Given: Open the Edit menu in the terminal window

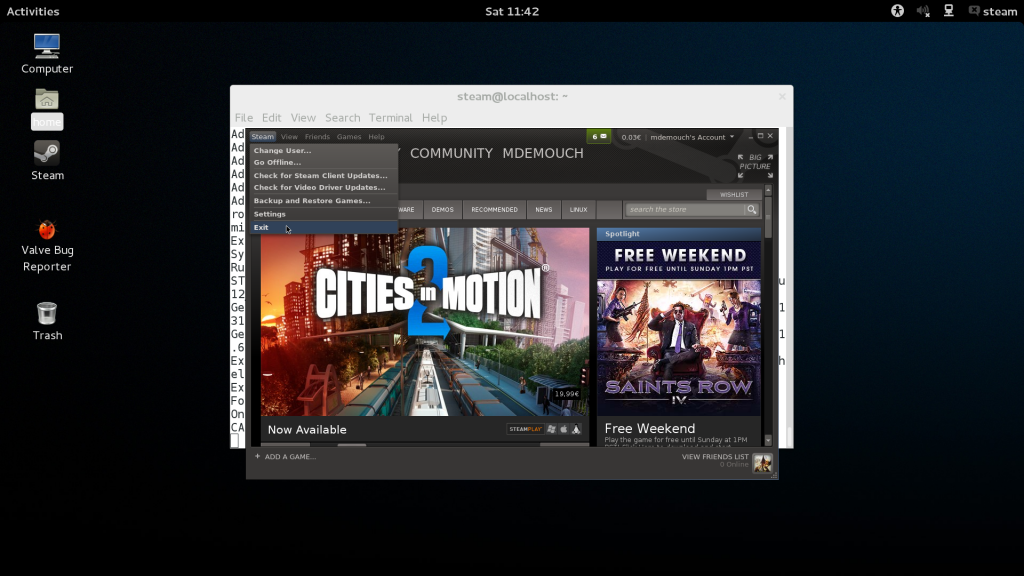Looking at the screenshot, I should pos(271,118).
